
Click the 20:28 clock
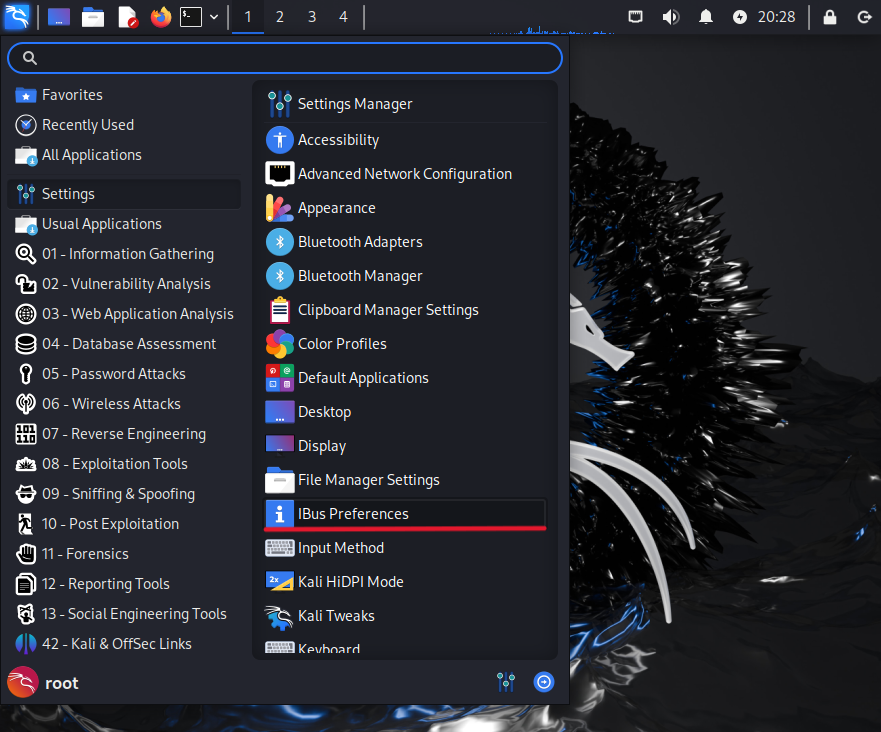776,17
